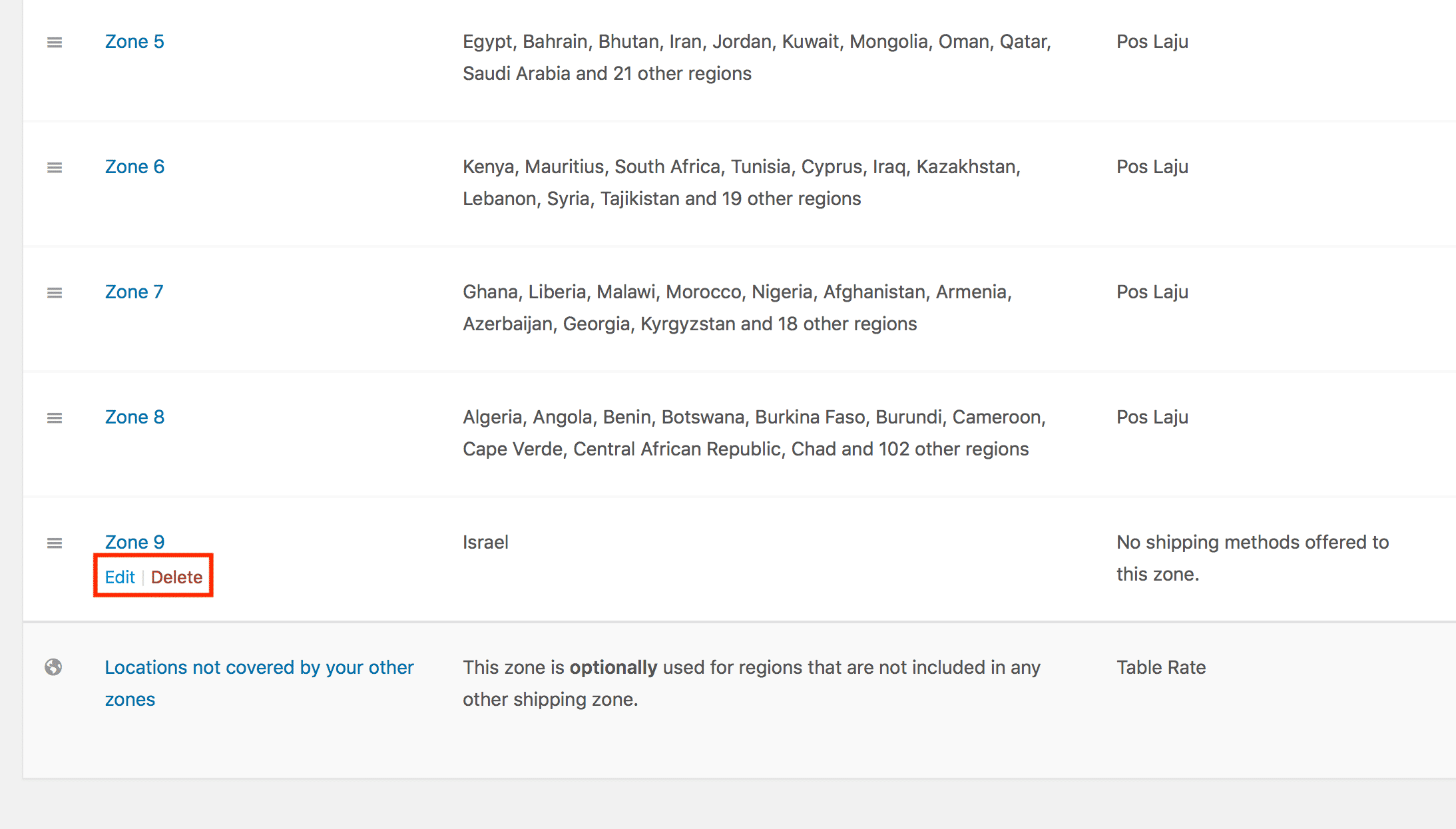Image resolution: width=1456 pixels, height=829 pixels.
Task: Open the Zone 9 link
Action: pos(134,542)
